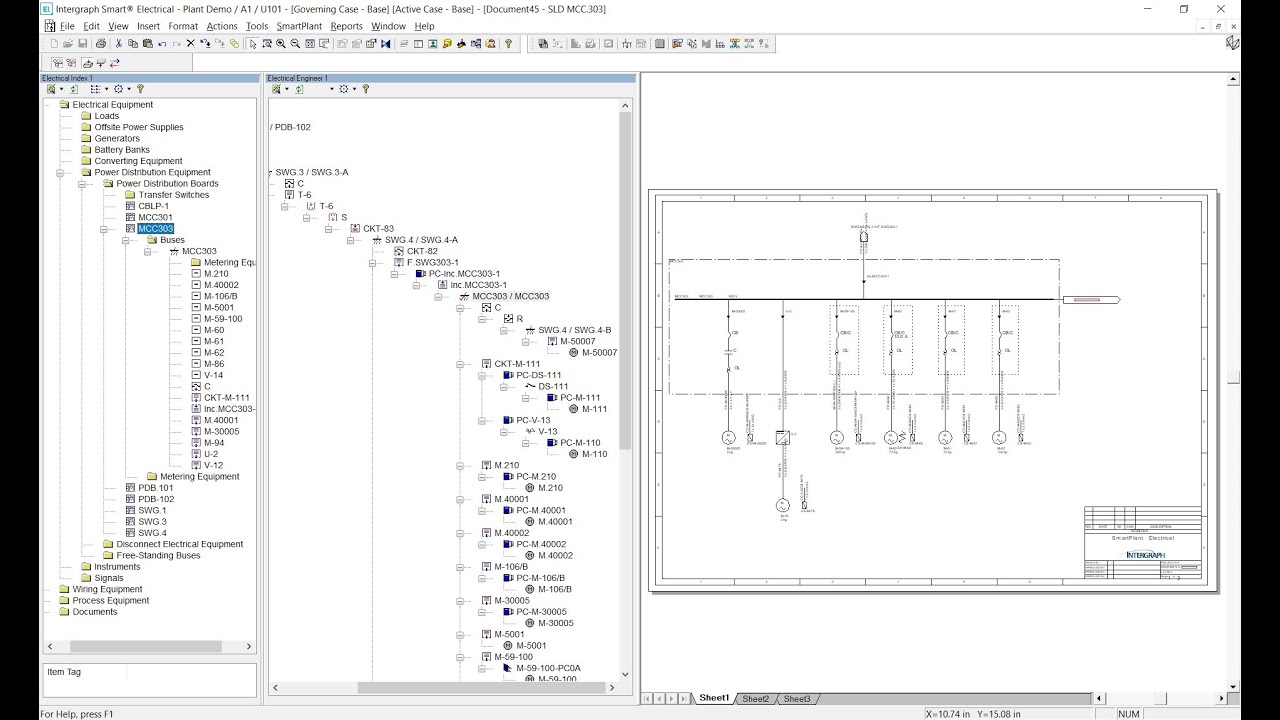Click Electrical Engineer vertical scrollbar thumb
Image resolution: width=1280 pixels, height=720 pixels.
click(x=626, y=280)
